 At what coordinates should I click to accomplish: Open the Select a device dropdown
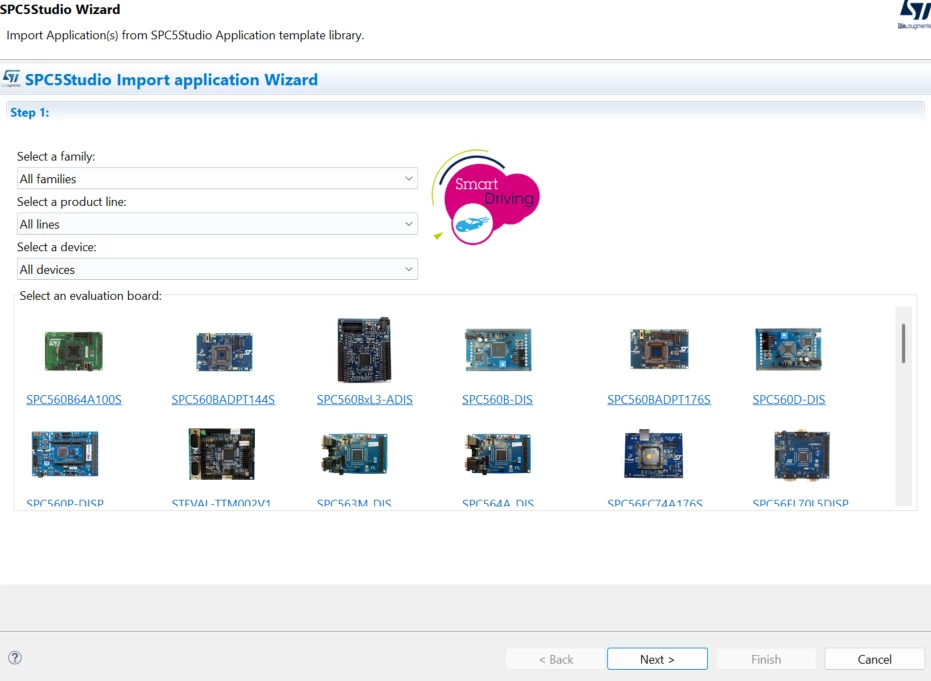coord(217,270)
